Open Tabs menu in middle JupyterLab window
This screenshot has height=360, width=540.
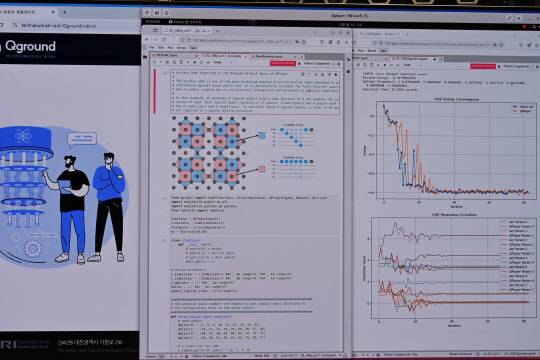[194, 48]
